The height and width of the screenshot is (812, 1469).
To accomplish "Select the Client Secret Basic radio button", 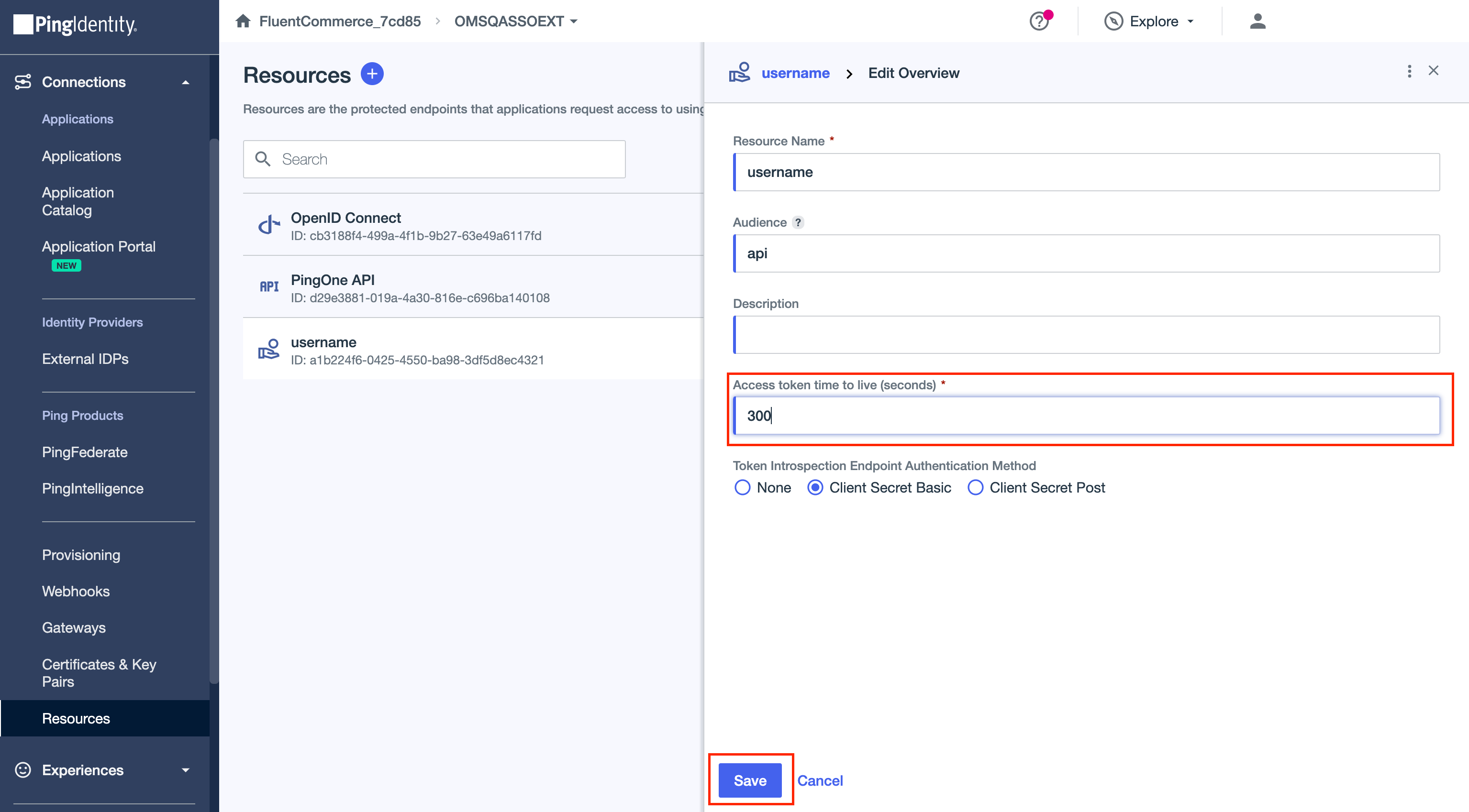I will click(x=817, y=487).
